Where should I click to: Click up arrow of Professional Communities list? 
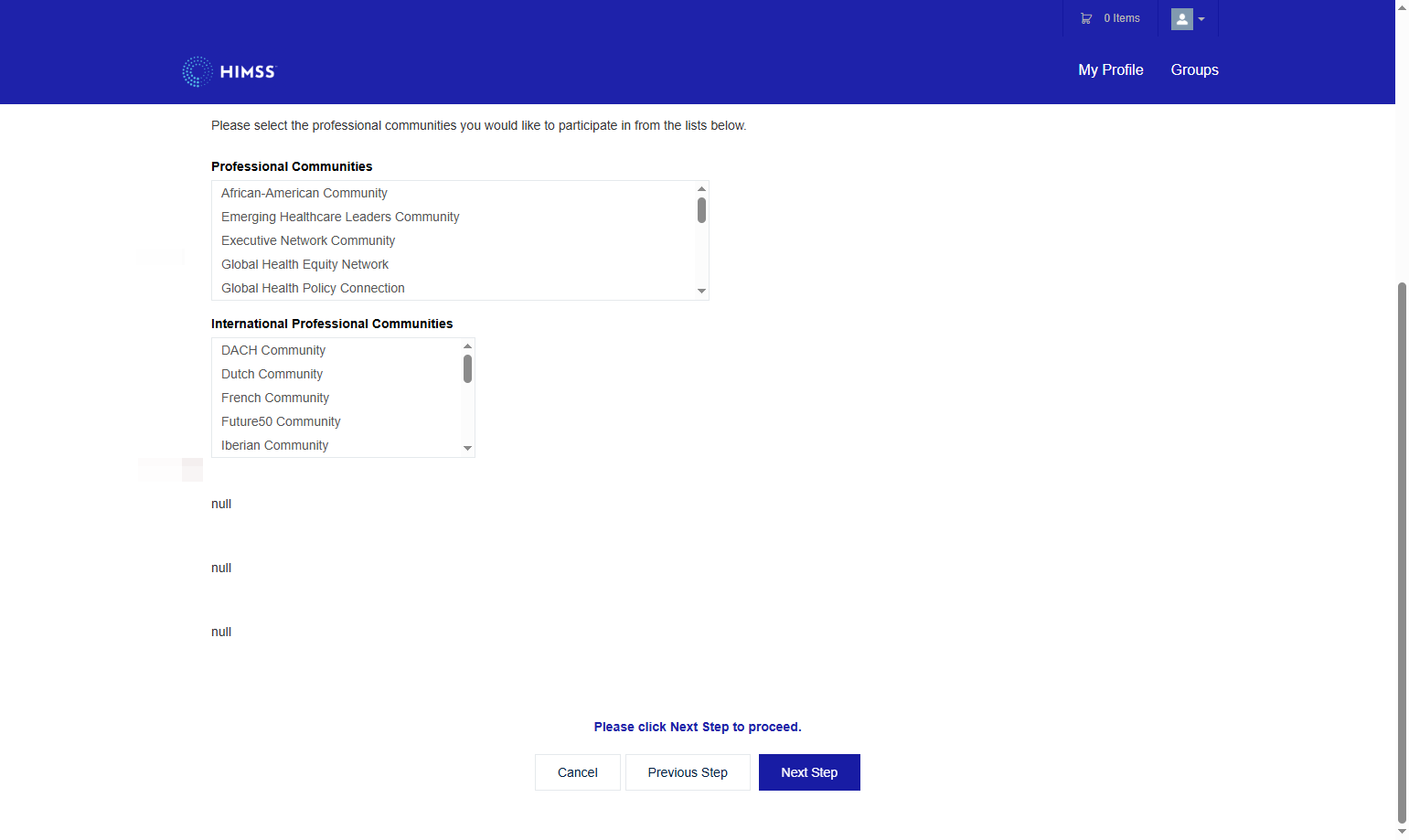tap(702, 188)
